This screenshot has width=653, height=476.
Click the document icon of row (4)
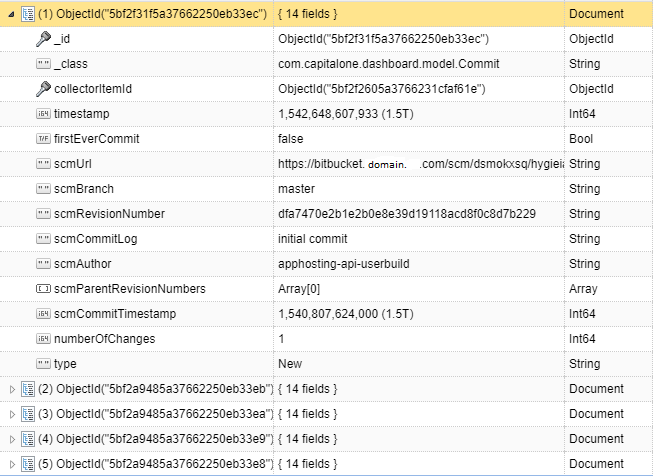coord(28,439)
